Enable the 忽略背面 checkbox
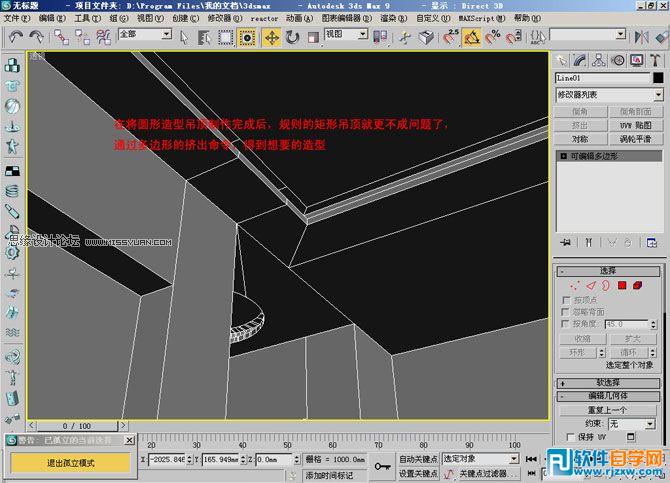Image resolution: width=670 pixels, height=483 pixels. [x=567, y=312]
